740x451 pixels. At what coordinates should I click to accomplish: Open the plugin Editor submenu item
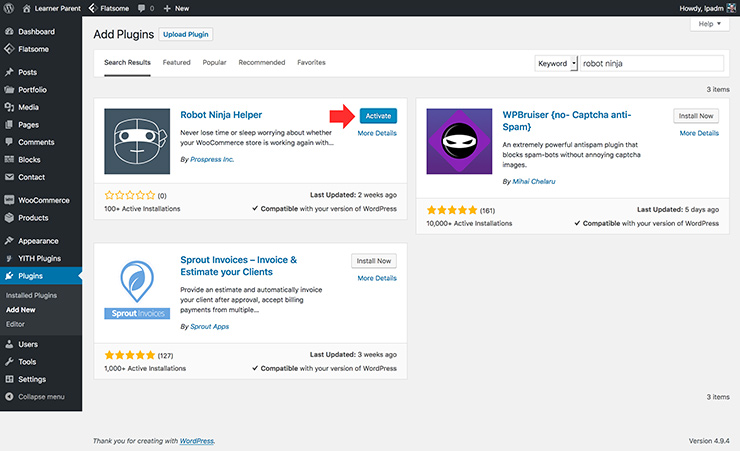point(15,325)
